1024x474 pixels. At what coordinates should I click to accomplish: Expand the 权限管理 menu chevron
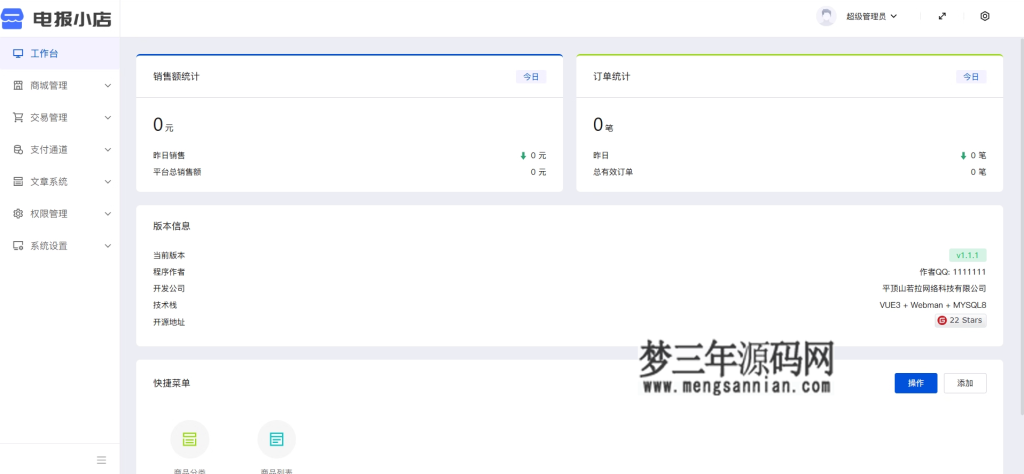point(108,213)
